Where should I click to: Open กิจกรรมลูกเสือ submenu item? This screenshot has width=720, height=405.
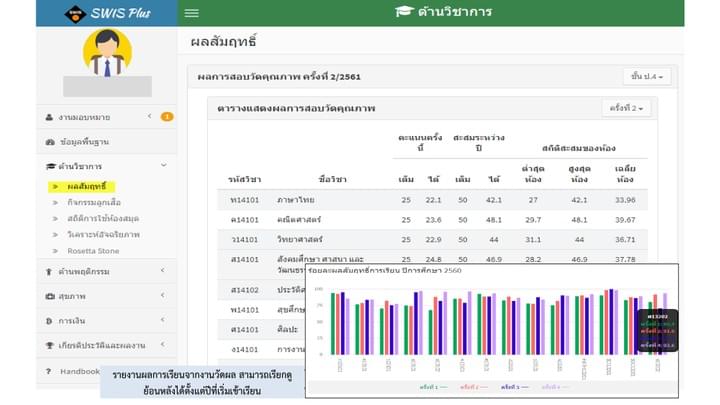96,202
